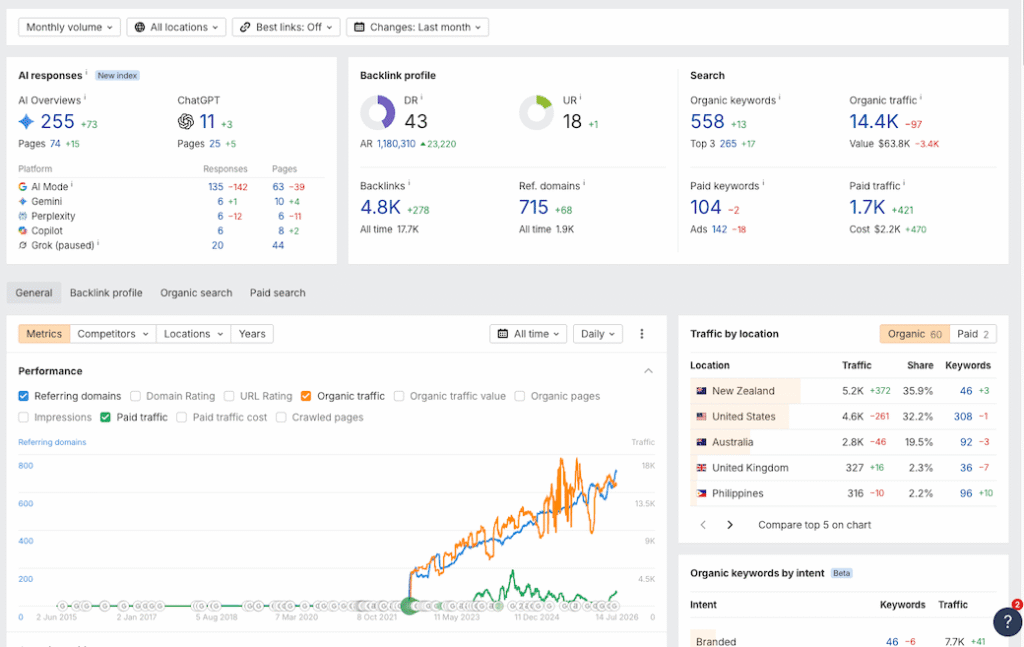Screen dimensions: 1024x647
Task: Click the AI Overviews sparkle icon
Action: 26,121
